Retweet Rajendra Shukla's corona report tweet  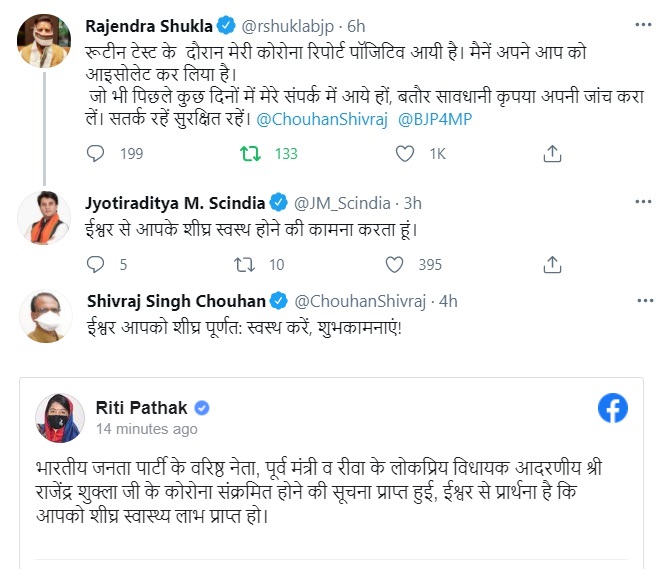coord(250,154)
